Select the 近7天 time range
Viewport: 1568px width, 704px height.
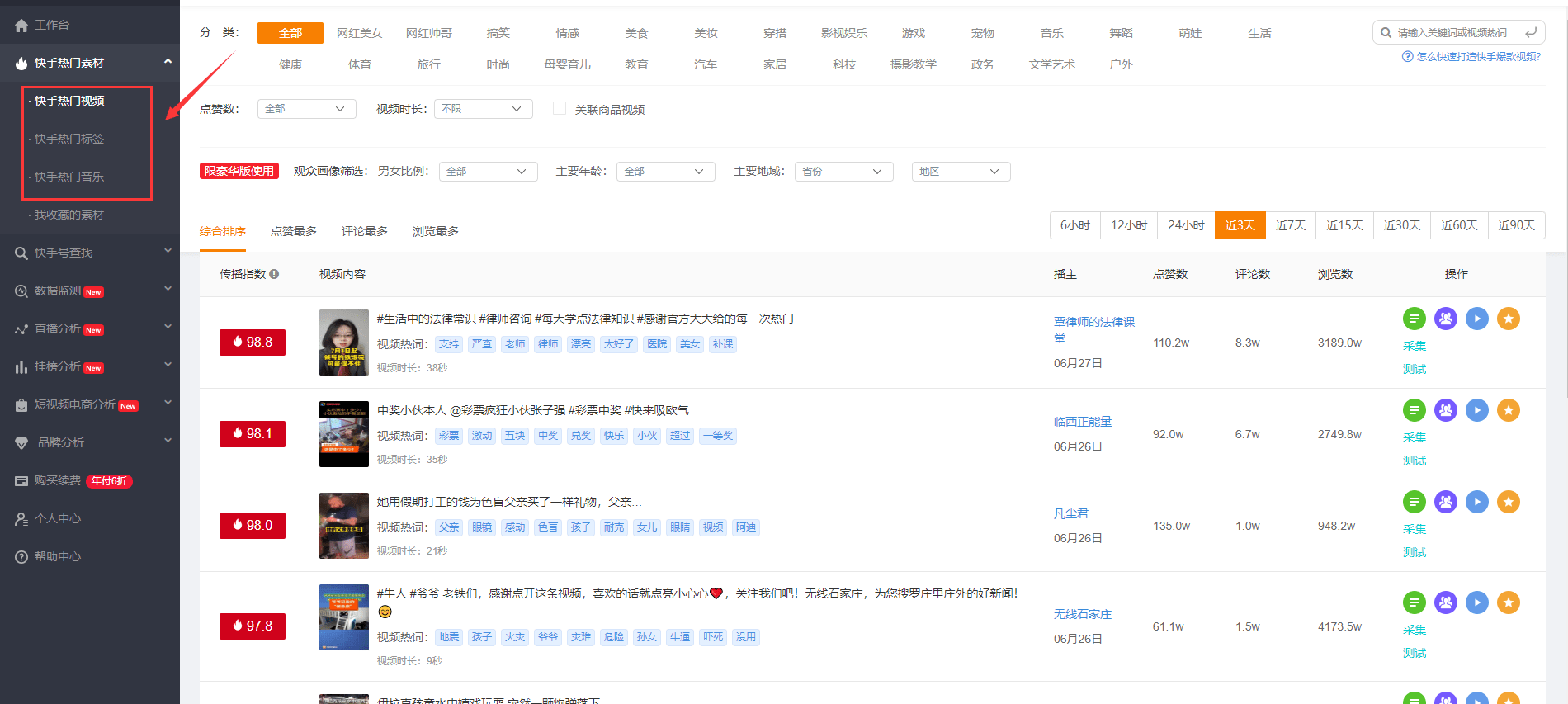[1290, 225]
